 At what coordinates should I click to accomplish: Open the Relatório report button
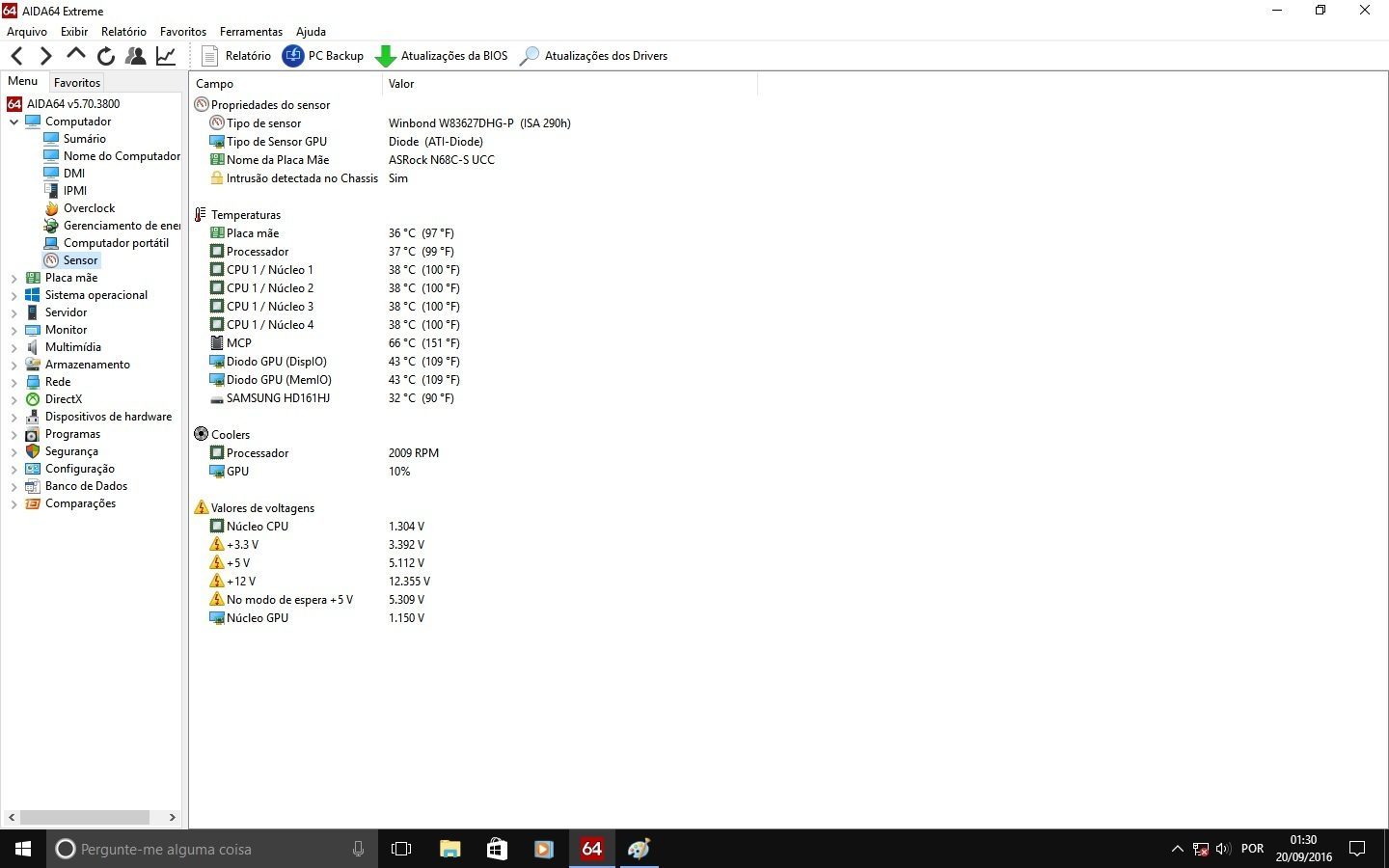[236, 56]
